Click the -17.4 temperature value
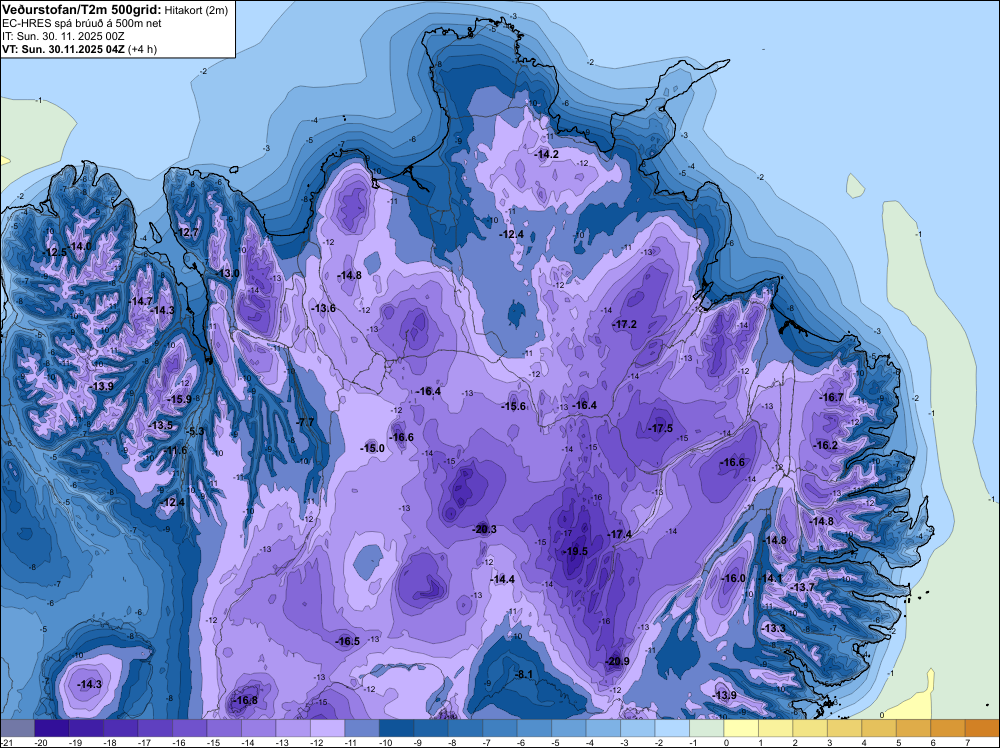 pos(620,534)
